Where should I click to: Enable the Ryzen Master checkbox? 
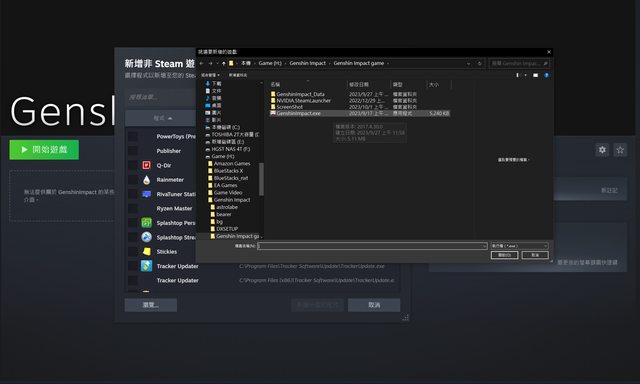133,209
